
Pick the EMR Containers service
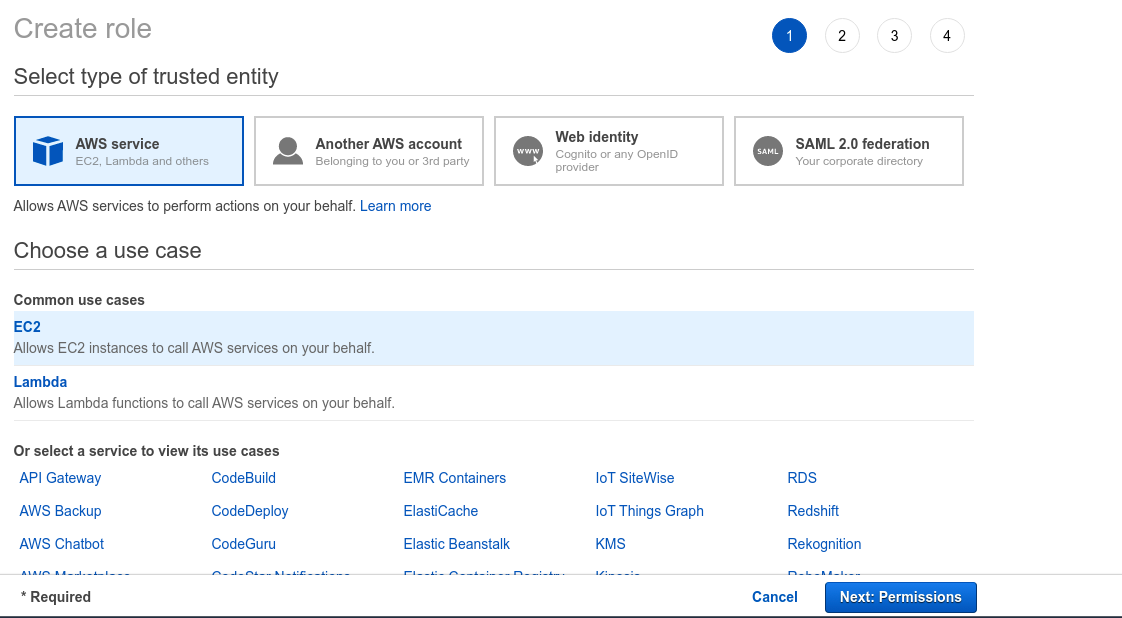(x=454, y=478)
